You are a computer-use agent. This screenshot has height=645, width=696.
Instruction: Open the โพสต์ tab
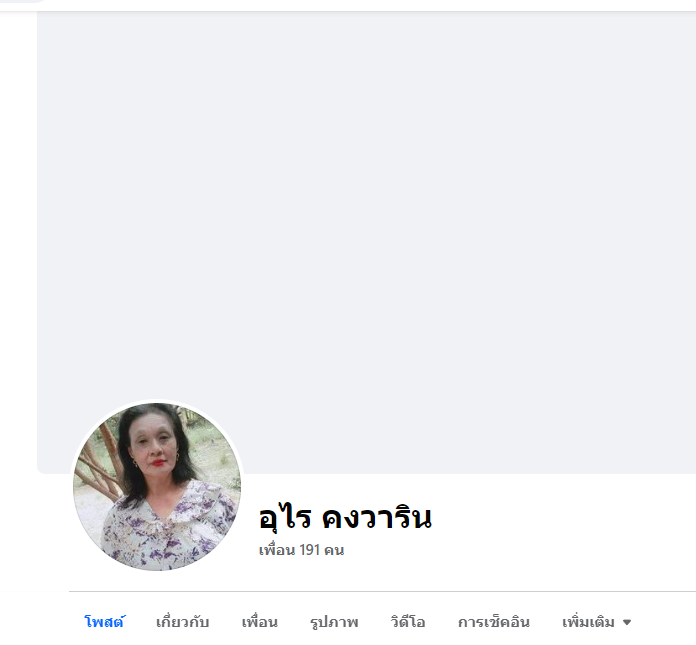point(105,621)
